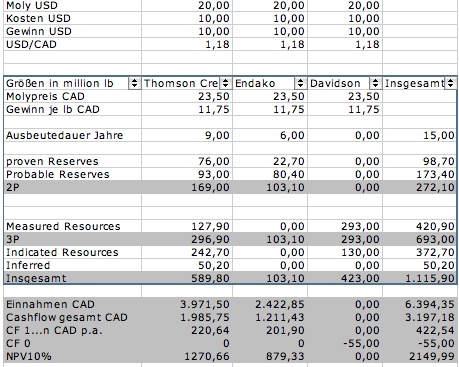Select the 'Ausbeutedauer Jahre' label cell

point(72,135)
